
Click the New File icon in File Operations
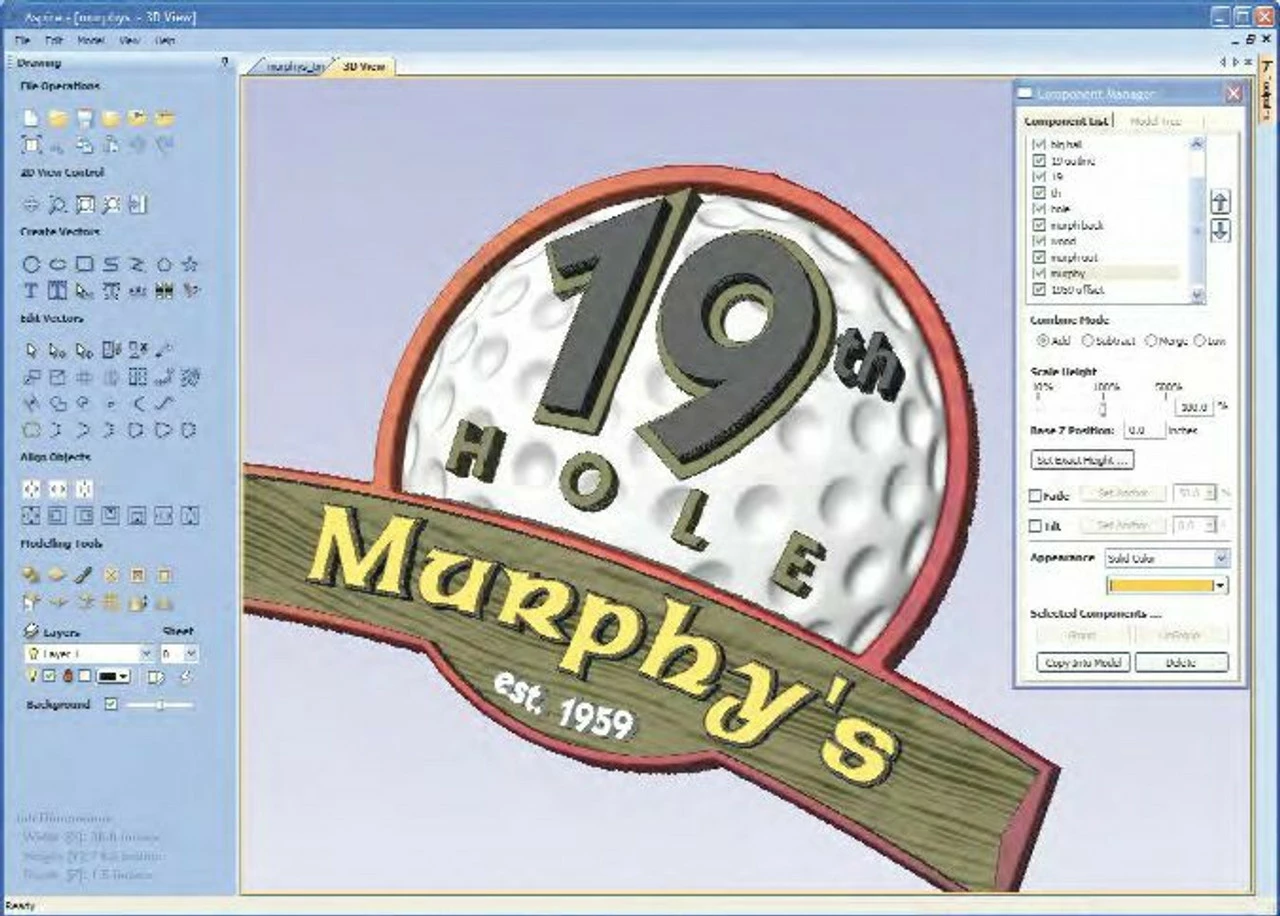click(x=31, y=118)
